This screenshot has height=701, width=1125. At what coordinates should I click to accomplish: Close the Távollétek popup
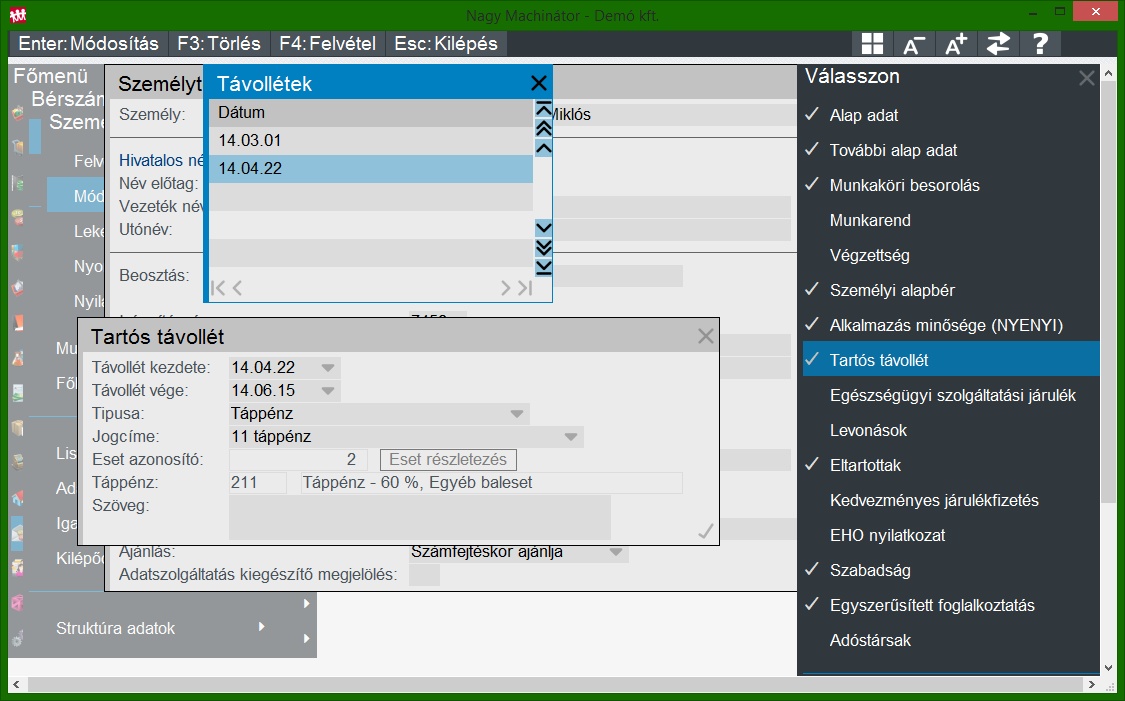(x=539, y=83)
